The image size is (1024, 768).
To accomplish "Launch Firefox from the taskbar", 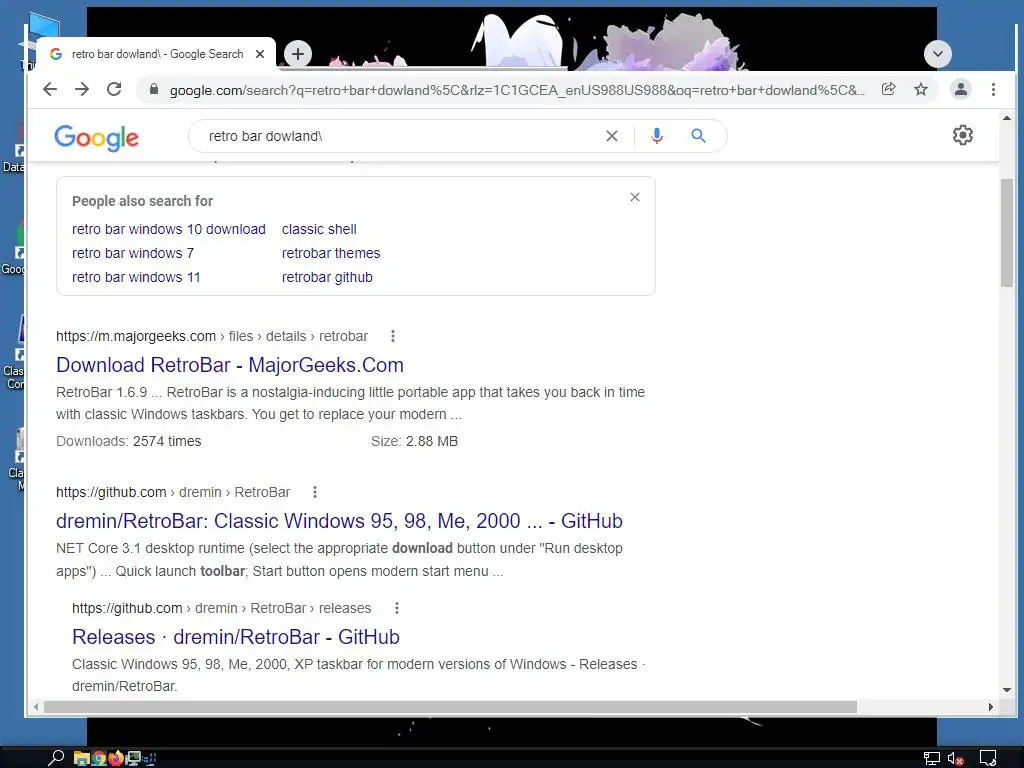I will [116, 758].
